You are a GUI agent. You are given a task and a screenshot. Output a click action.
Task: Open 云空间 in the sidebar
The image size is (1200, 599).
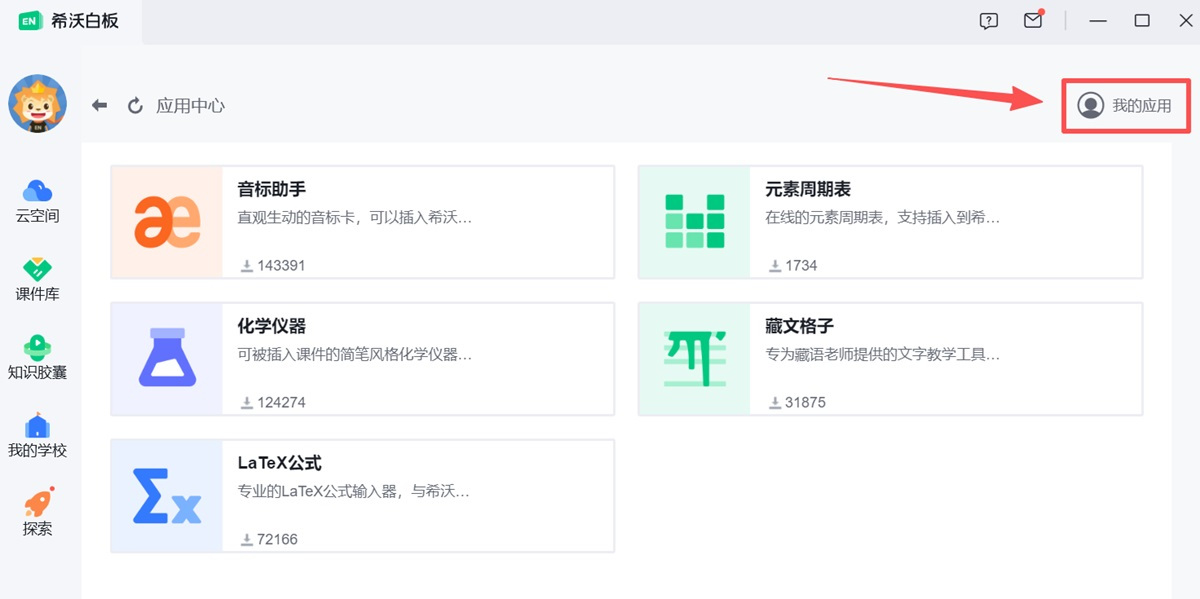pos(37,200)
